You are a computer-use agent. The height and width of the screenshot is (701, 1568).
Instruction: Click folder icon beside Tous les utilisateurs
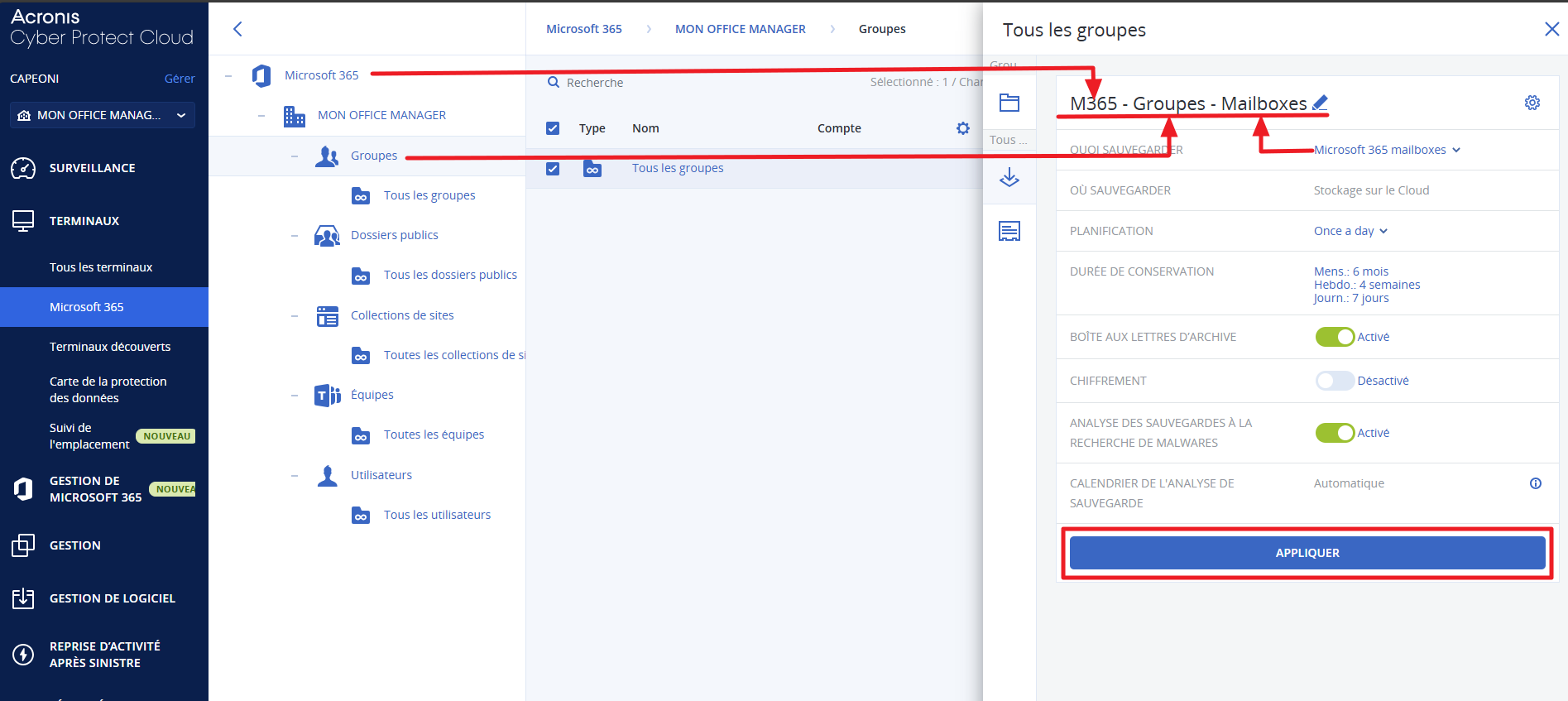[x=361, y=516]
